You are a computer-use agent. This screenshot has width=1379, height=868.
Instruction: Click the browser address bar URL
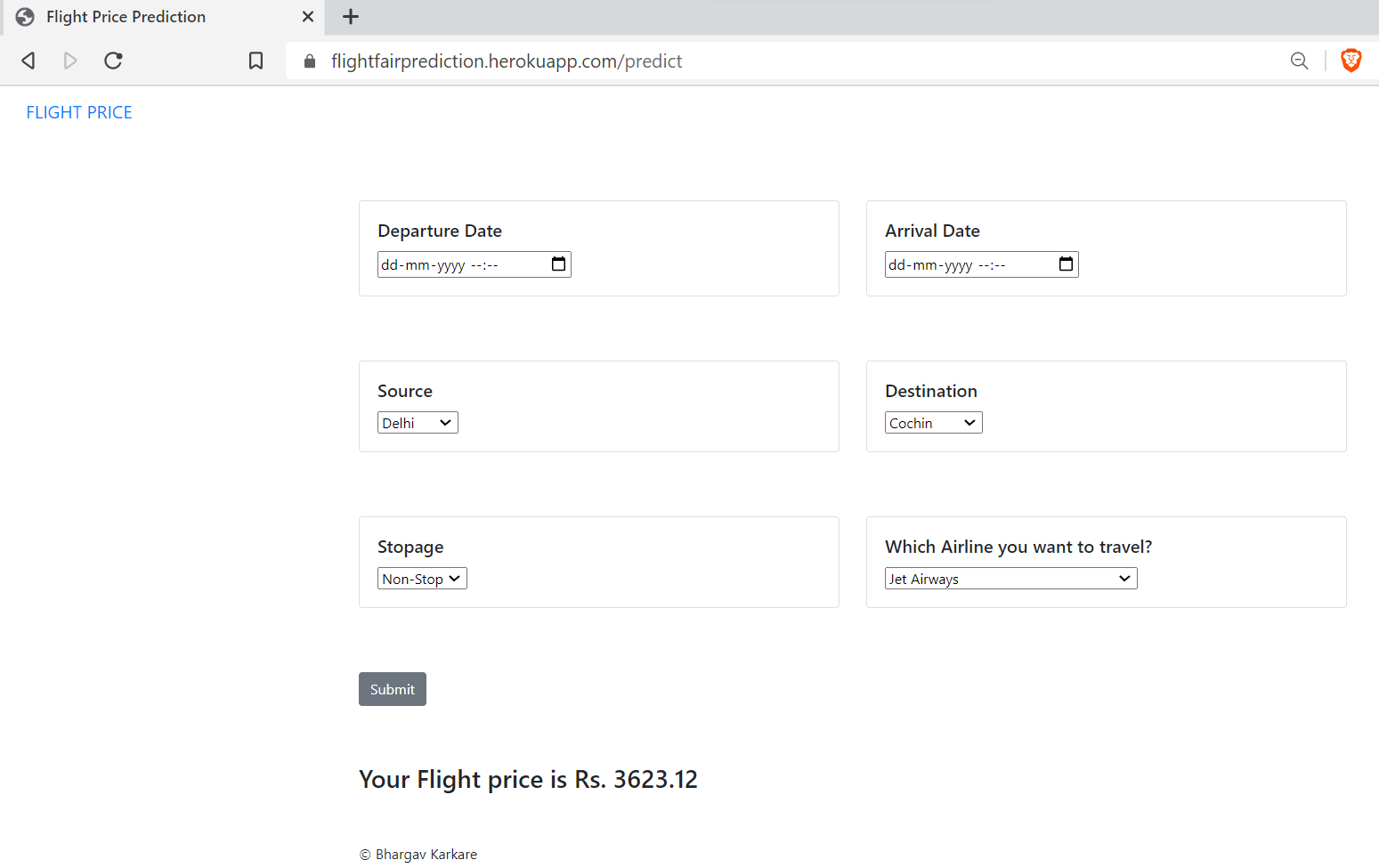click(506, 61)
